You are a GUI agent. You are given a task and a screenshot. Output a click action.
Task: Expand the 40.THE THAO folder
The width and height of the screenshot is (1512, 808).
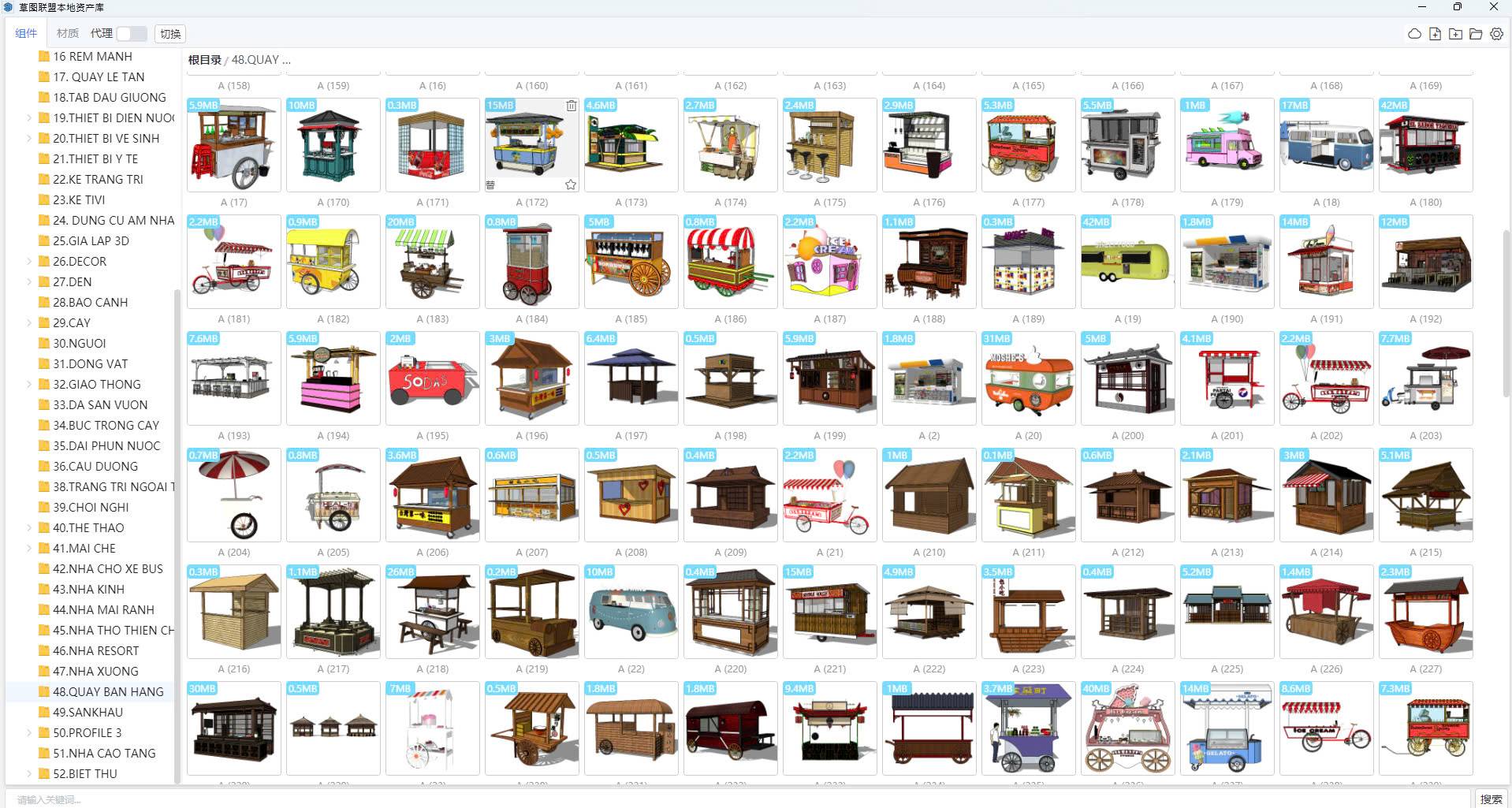(29, 528)
